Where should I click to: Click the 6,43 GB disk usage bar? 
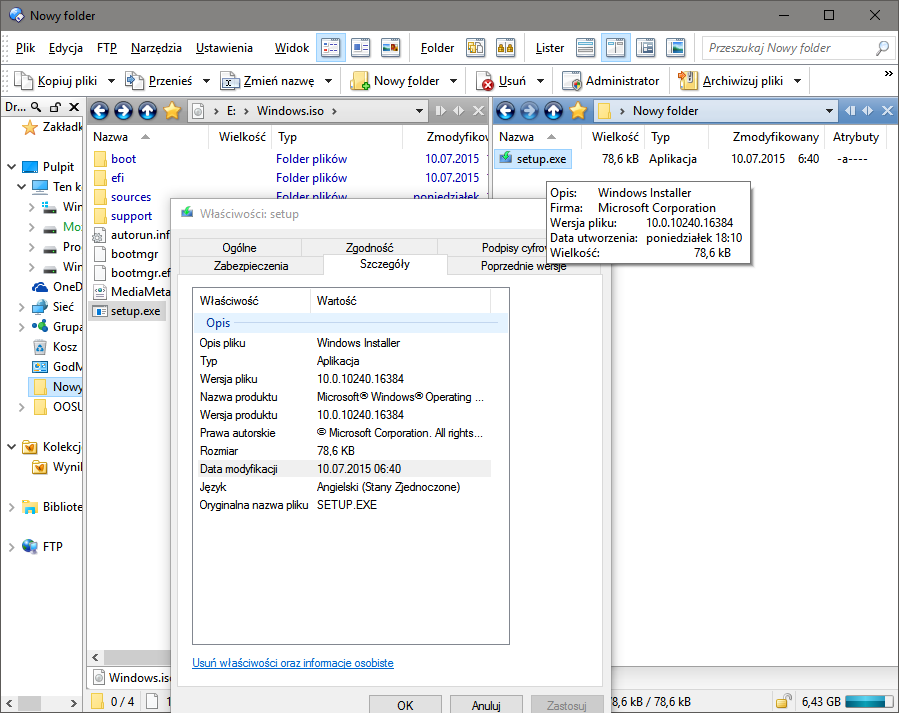tap(867, 702)
